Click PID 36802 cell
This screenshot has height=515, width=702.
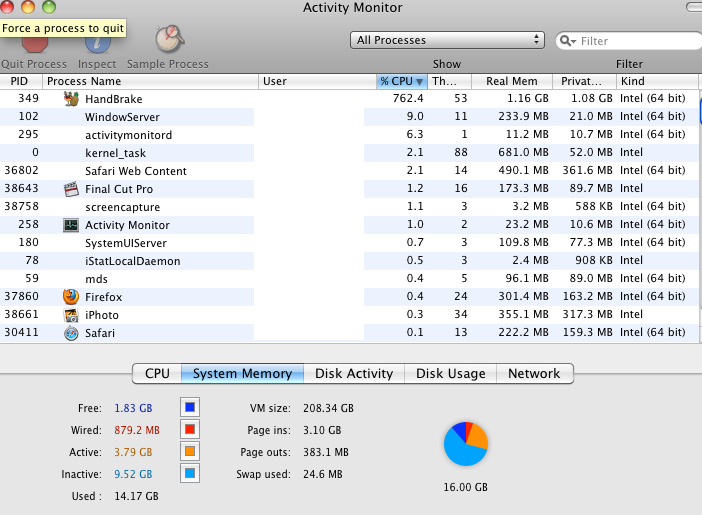pos(21,170)
